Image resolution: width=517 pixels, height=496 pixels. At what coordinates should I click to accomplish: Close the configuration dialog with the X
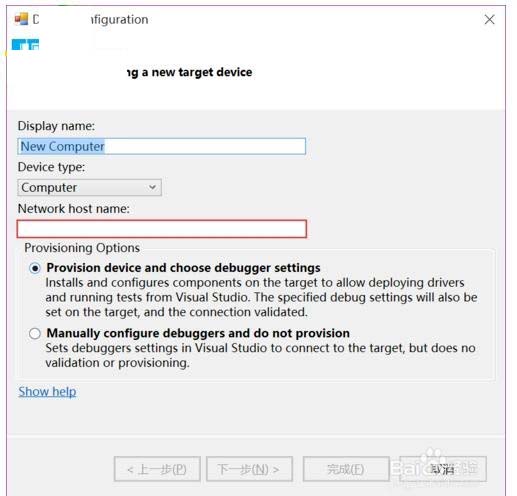489,19
